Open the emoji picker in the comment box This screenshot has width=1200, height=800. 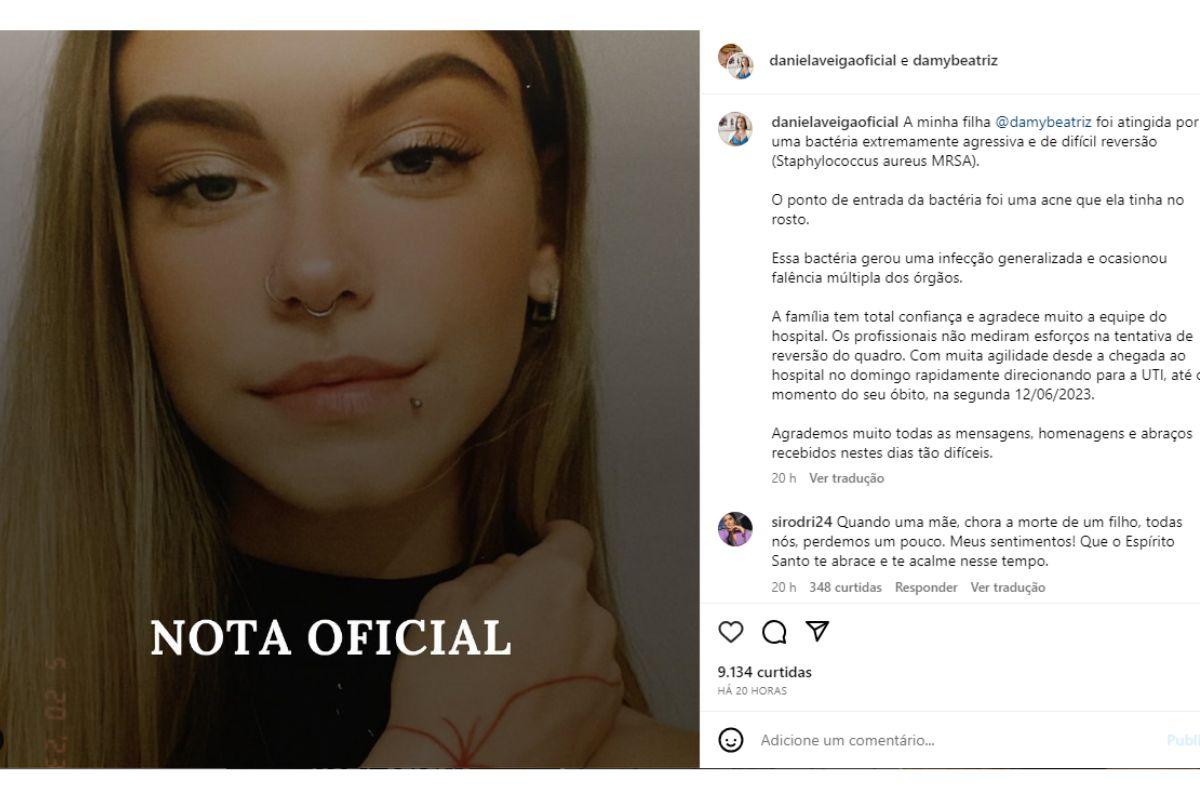tap(731, 740)
